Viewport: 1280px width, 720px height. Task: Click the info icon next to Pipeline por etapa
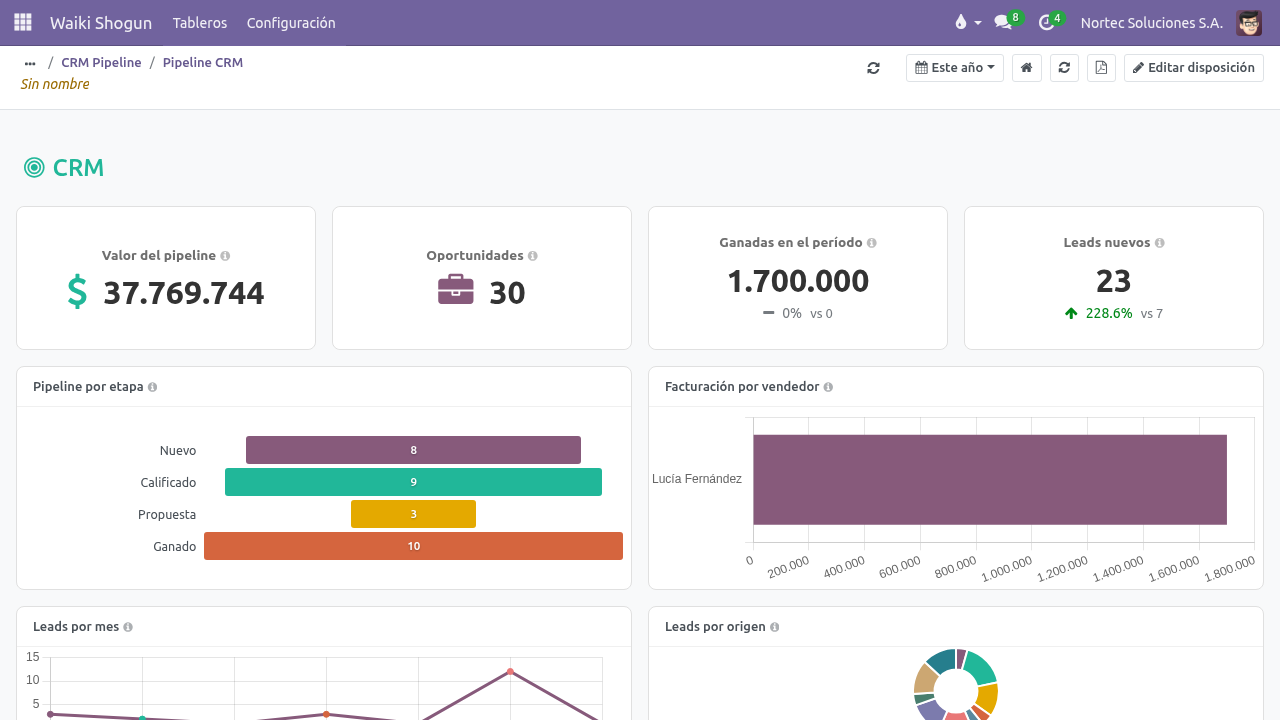click(x=152, y=387)
